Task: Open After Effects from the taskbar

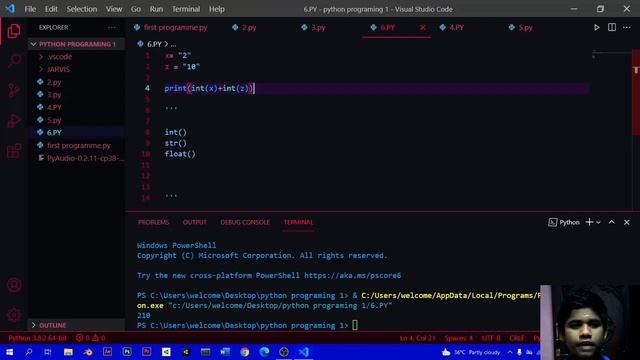Action: tap(107, 352)
